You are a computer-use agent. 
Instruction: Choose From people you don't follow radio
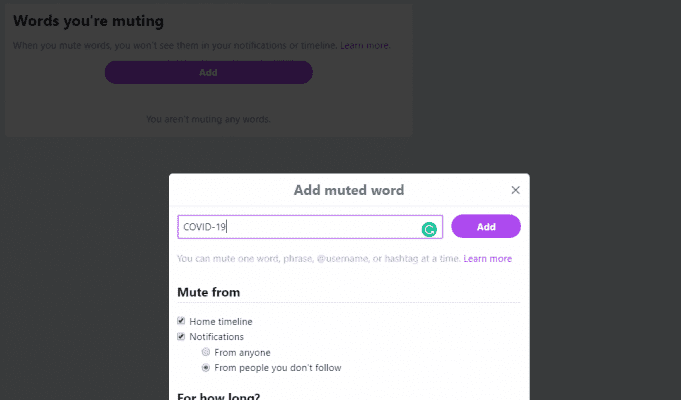(206, 367)
